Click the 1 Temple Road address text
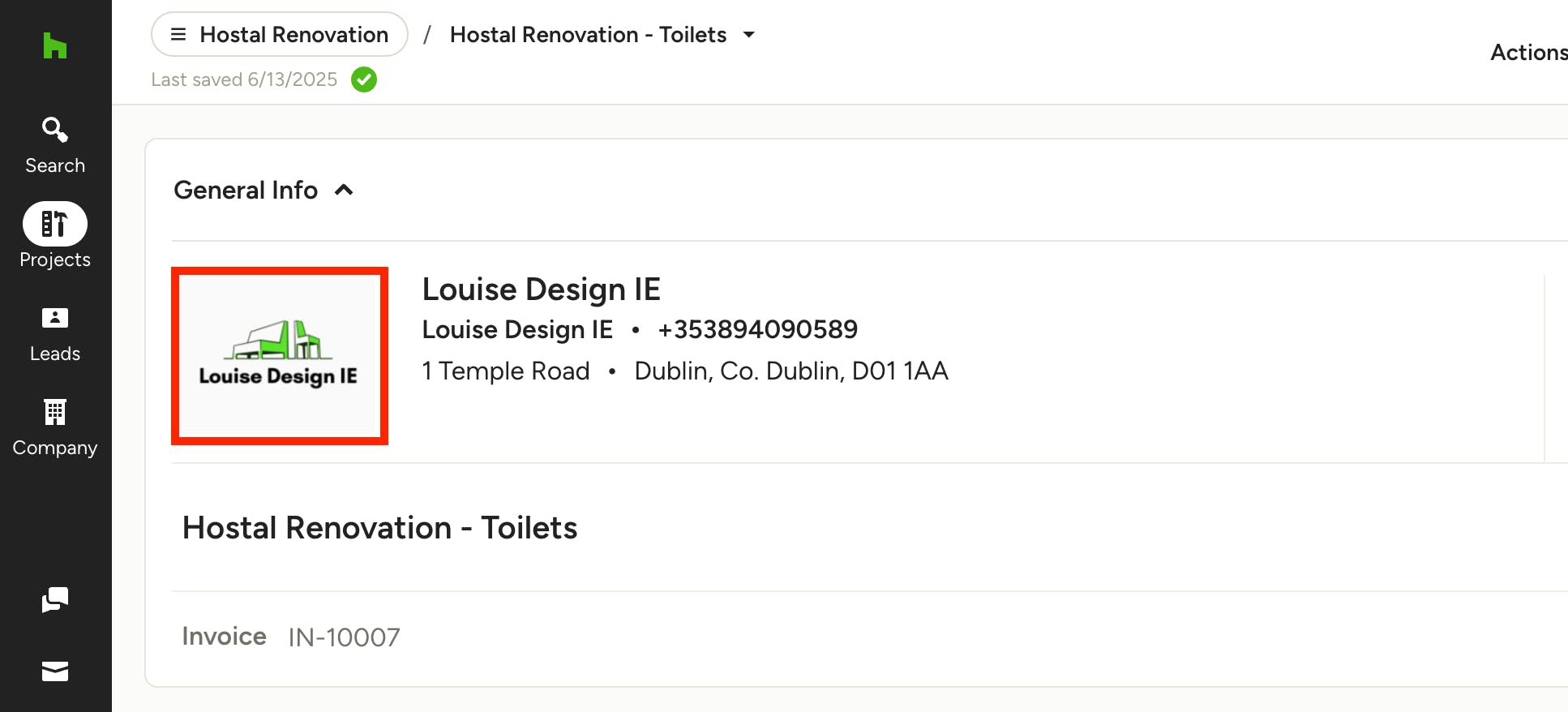The height and width of the screenshot is (712, 1568). 506,371
